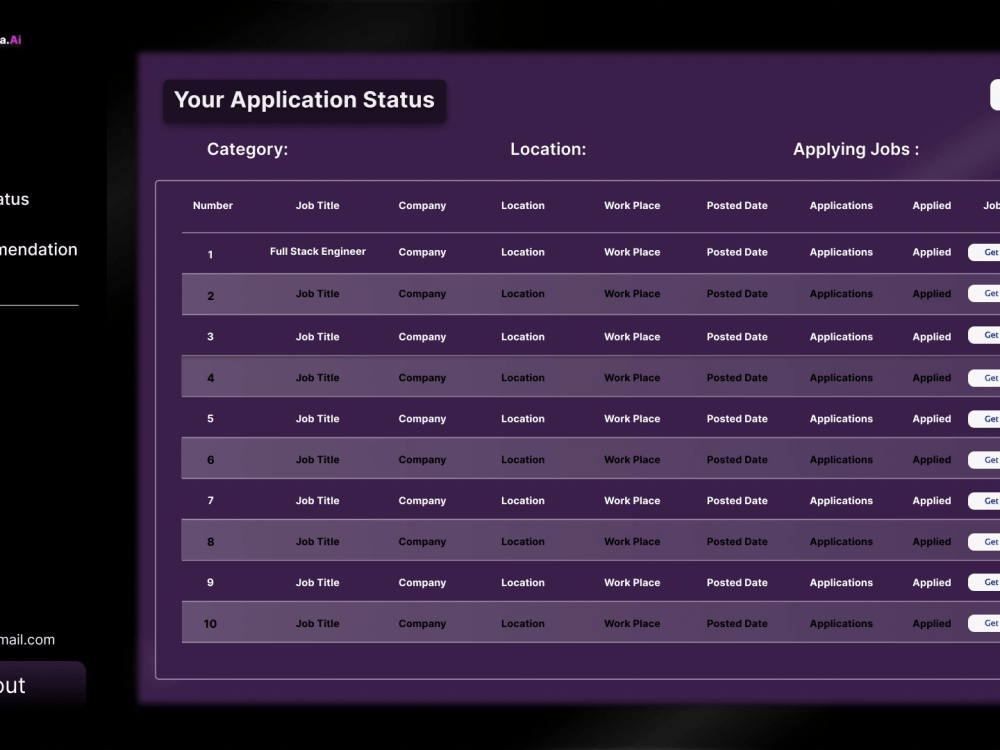
Task: Click row number 9 in the table
Action: click(210, 582)
